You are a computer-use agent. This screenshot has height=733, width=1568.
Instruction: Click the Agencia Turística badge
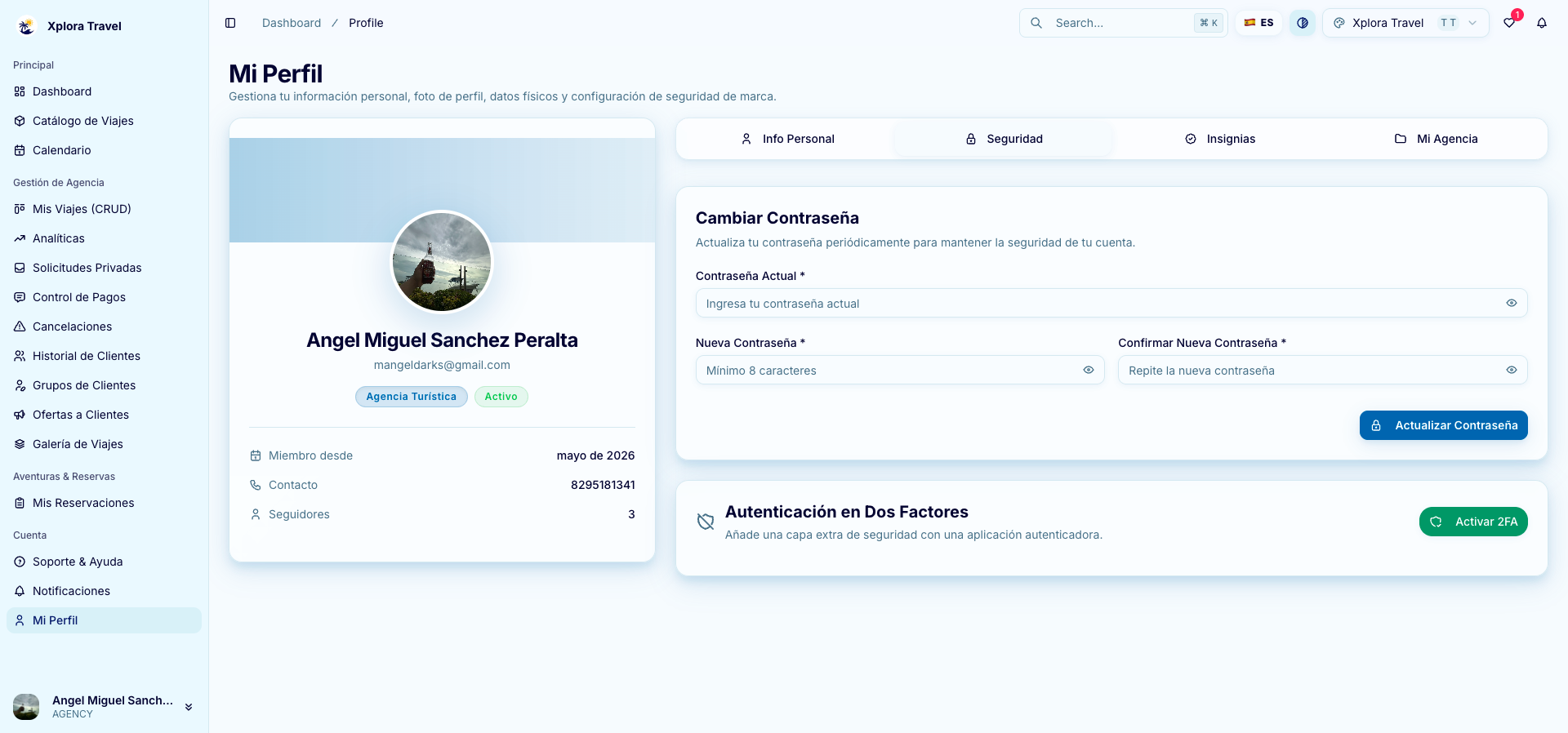coord(412,397)
